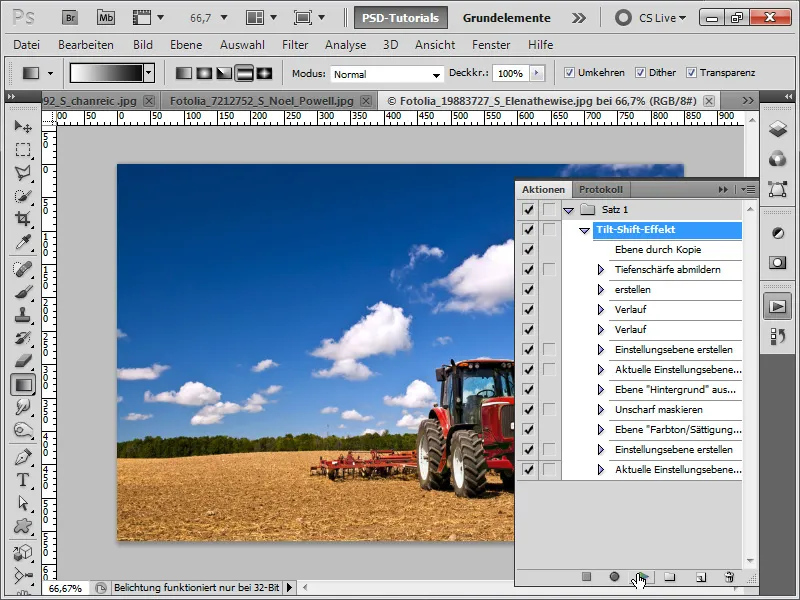Create a new action set
This screenshot has width=800, height=600.
(x=670, y=577)
